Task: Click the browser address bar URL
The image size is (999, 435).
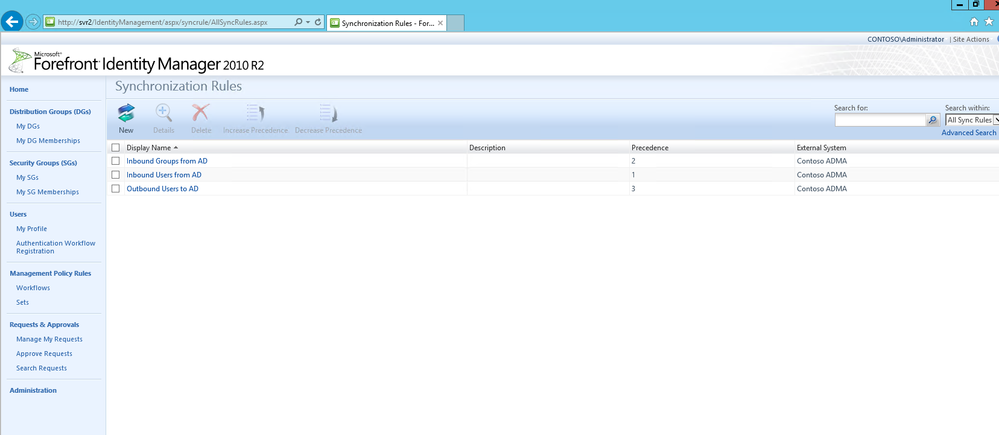Action: click(x=162, y=22)
